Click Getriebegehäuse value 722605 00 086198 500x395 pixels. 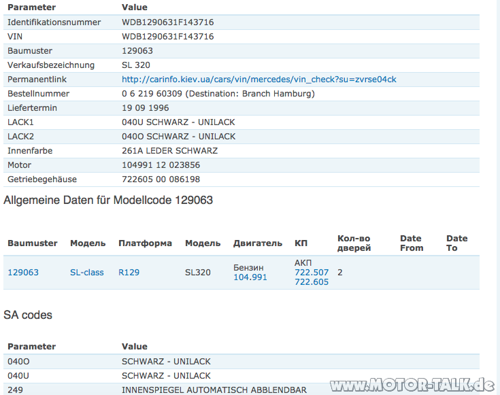click(161, 179)
